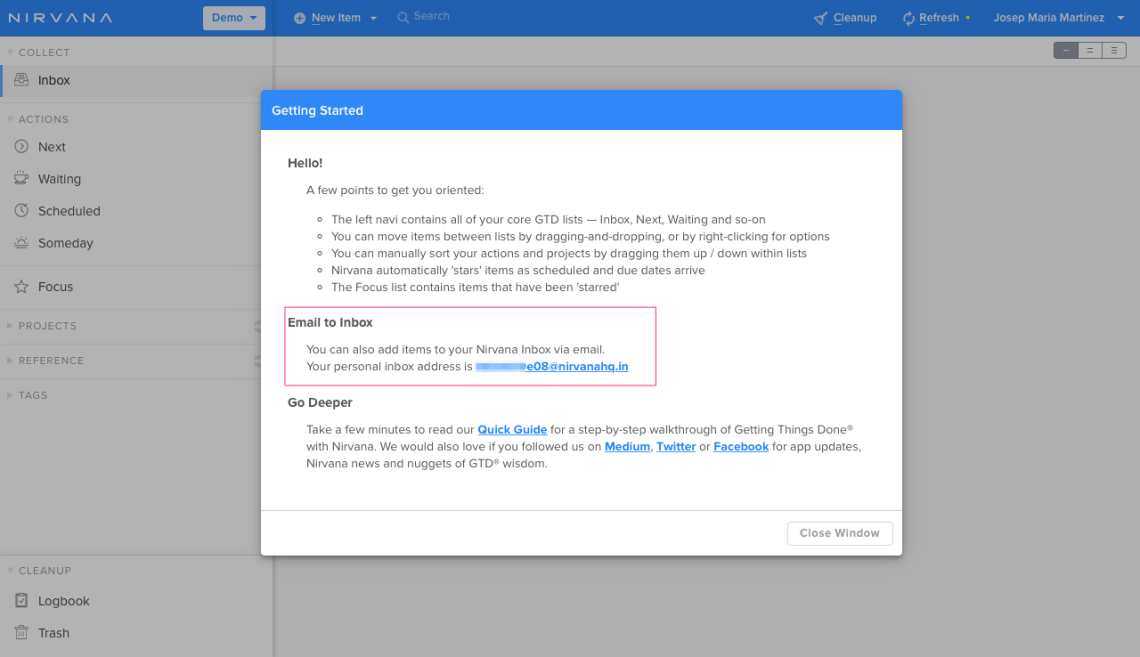Click the Cleanup toolbar button
The height and width of the screenshot is (657, 1140).
[846, 18]
